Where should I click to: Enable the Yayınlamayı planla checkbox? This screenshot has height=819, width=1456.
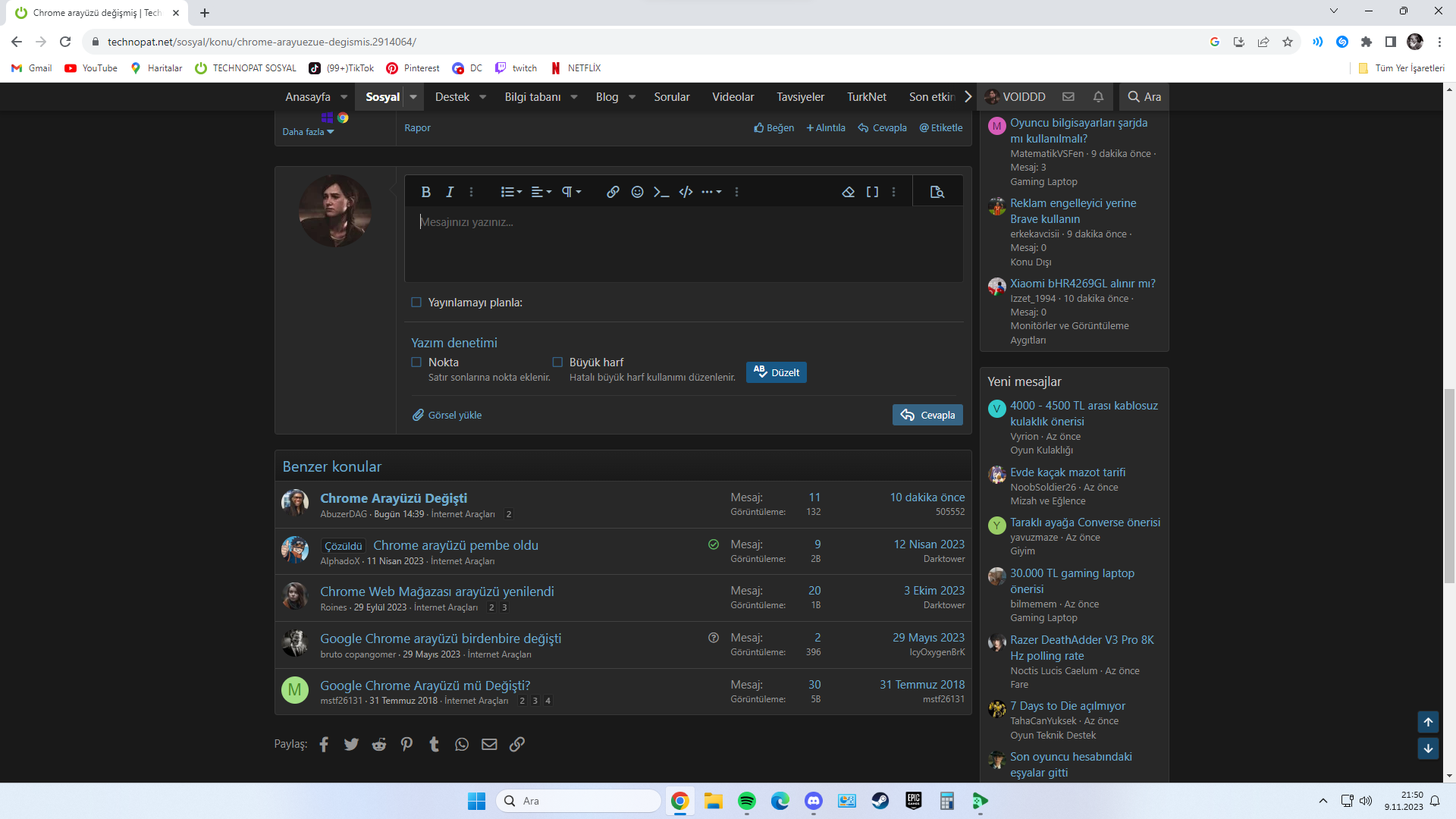[416, 303]
